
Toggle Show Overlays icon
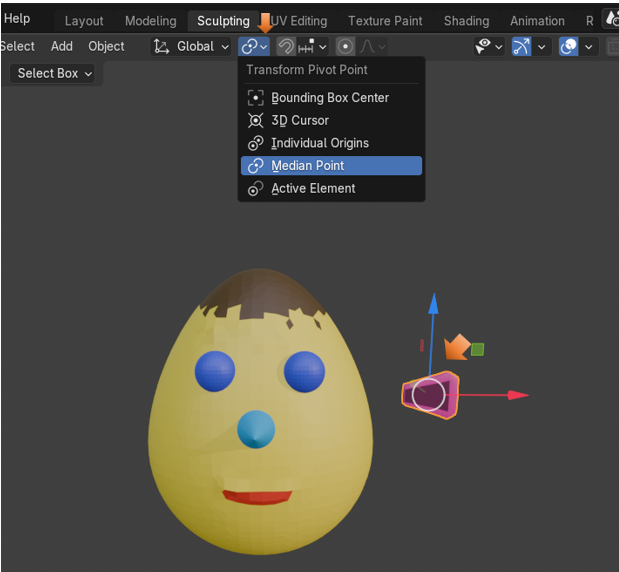coord(568,46)
